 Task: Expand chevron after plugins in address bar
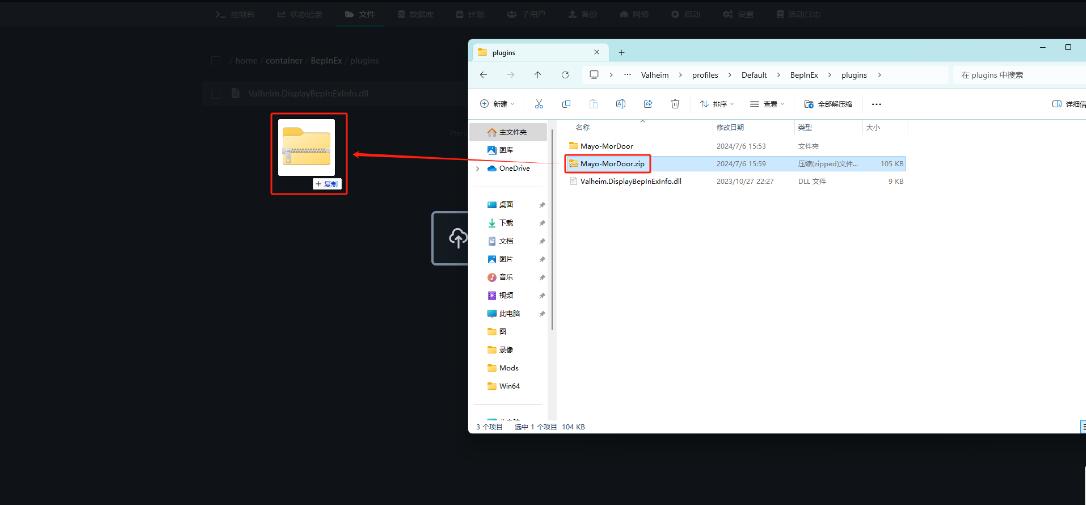click(x=880, y=75)
